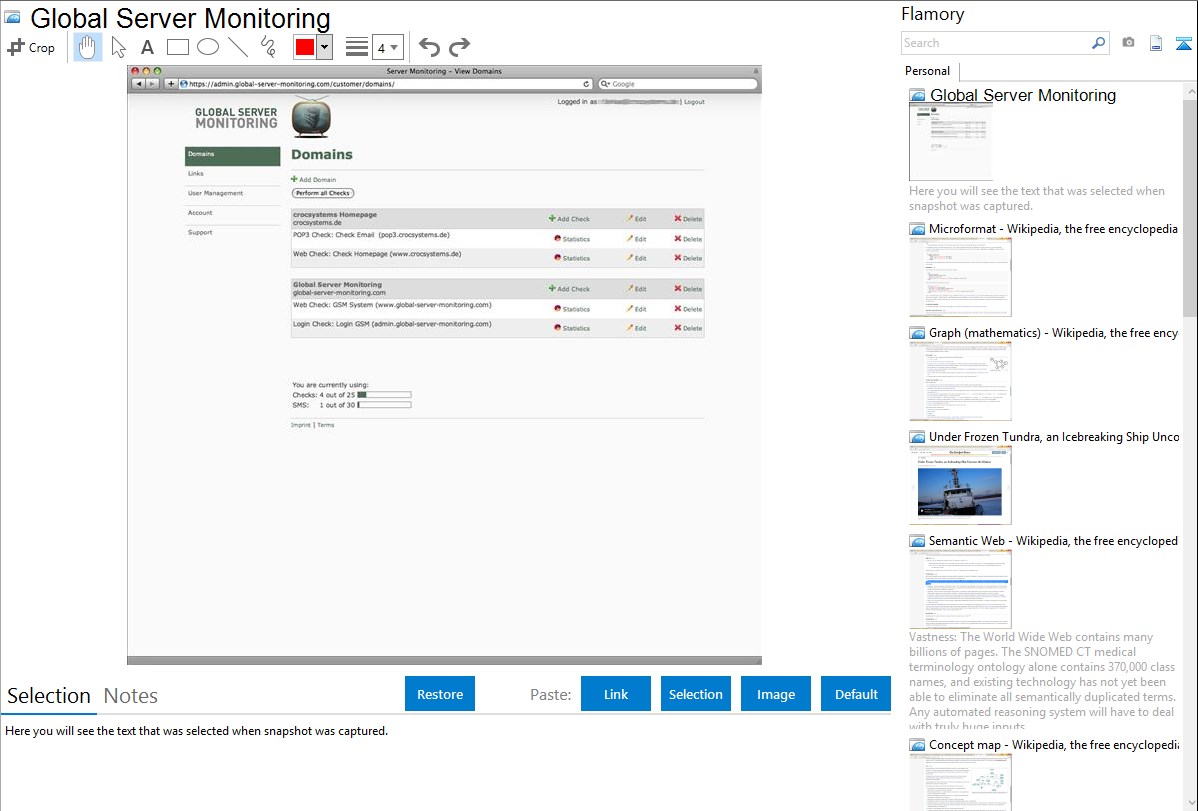Open the Selection tab
1198x811 pixels.
point(49,696)
